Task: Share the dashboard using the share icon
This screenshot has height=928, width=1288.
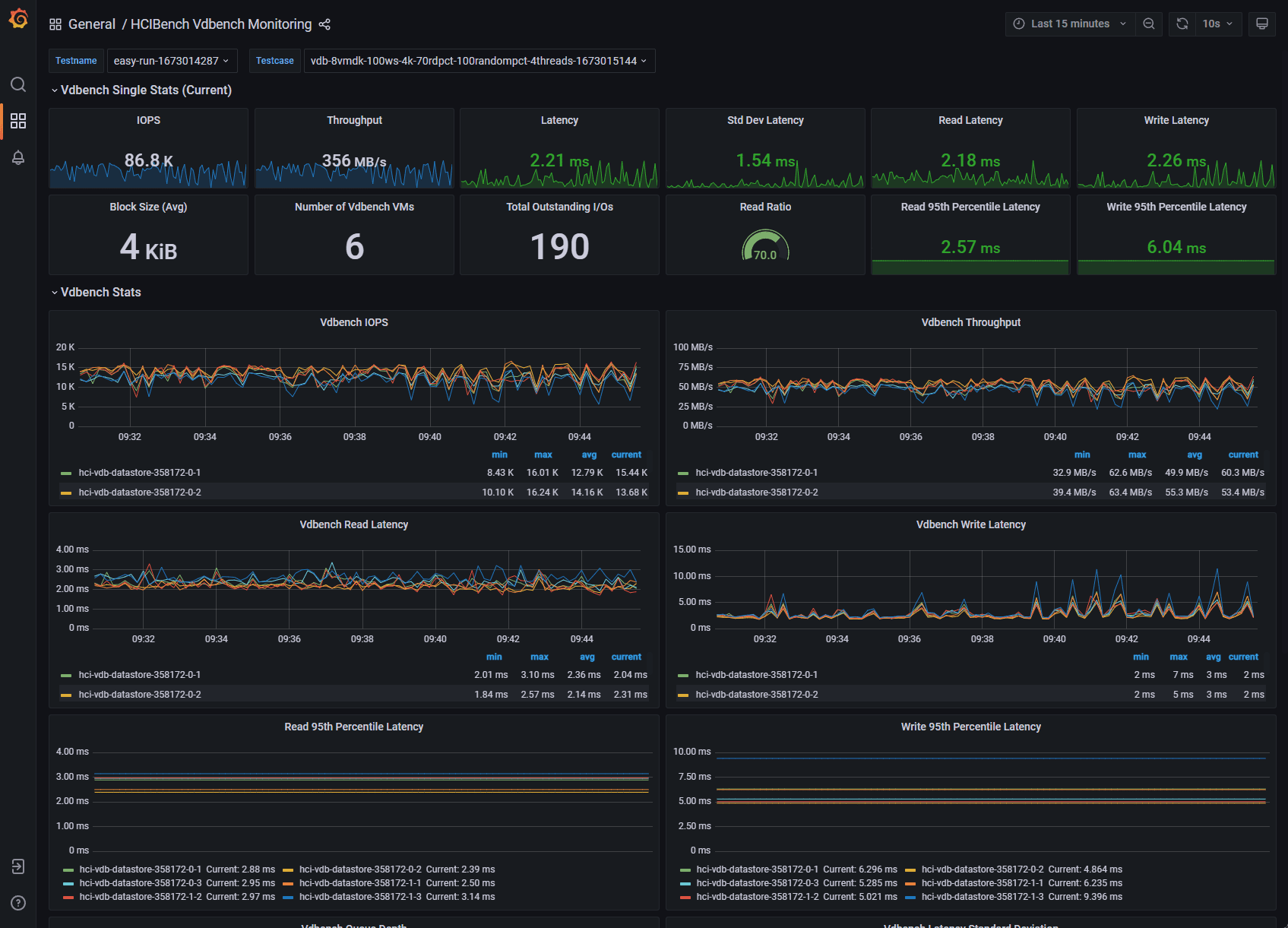Action: [x=324, y=24]
